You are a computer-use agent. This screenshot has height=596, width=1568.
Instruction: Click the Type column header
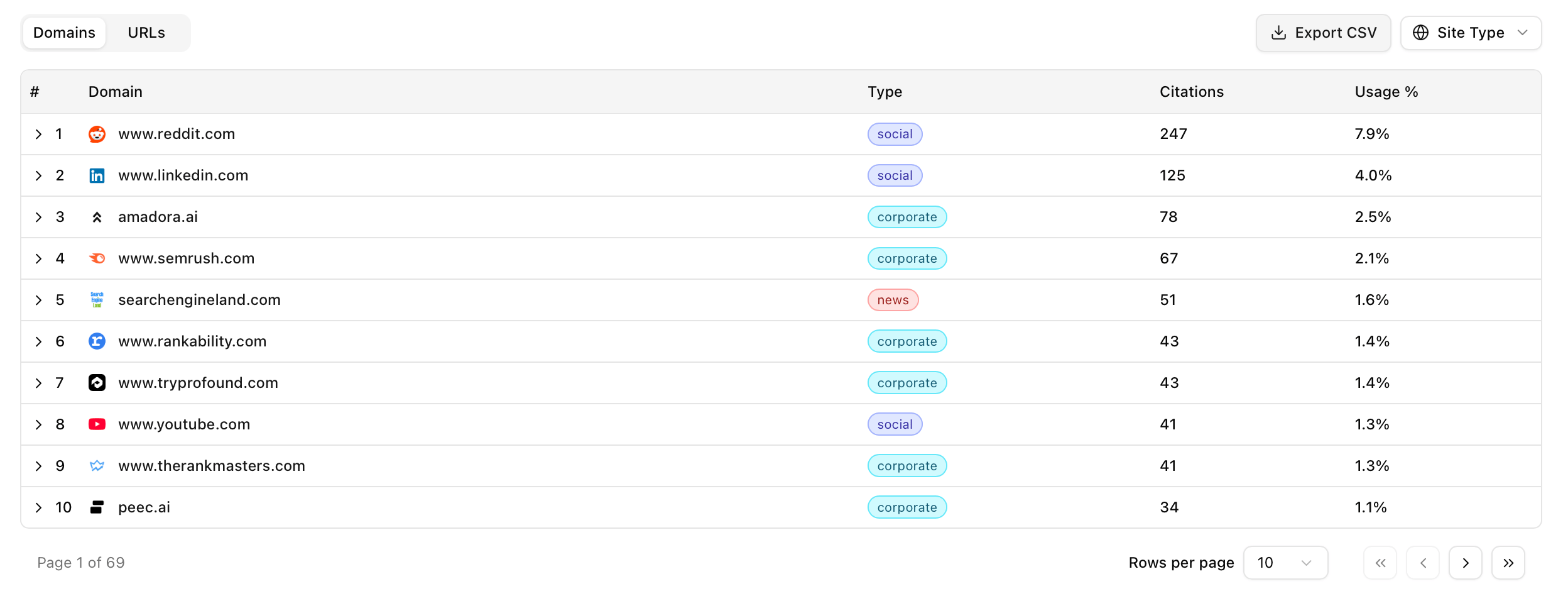[885, 92]
